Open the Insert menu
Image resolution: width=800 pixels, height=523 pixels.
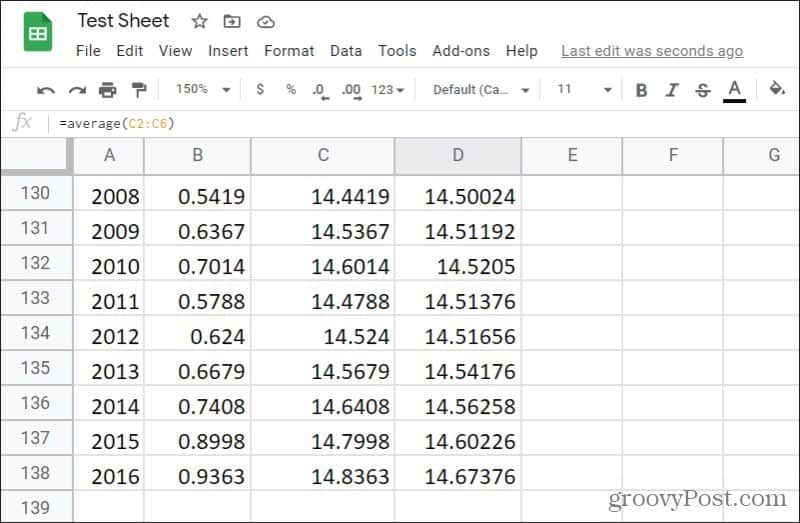[228, 51]
